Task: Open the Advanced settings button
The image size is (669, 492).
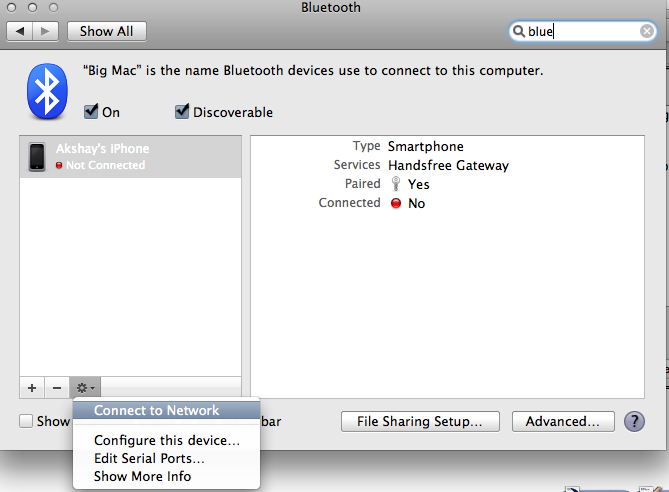Action: [563, 422]
